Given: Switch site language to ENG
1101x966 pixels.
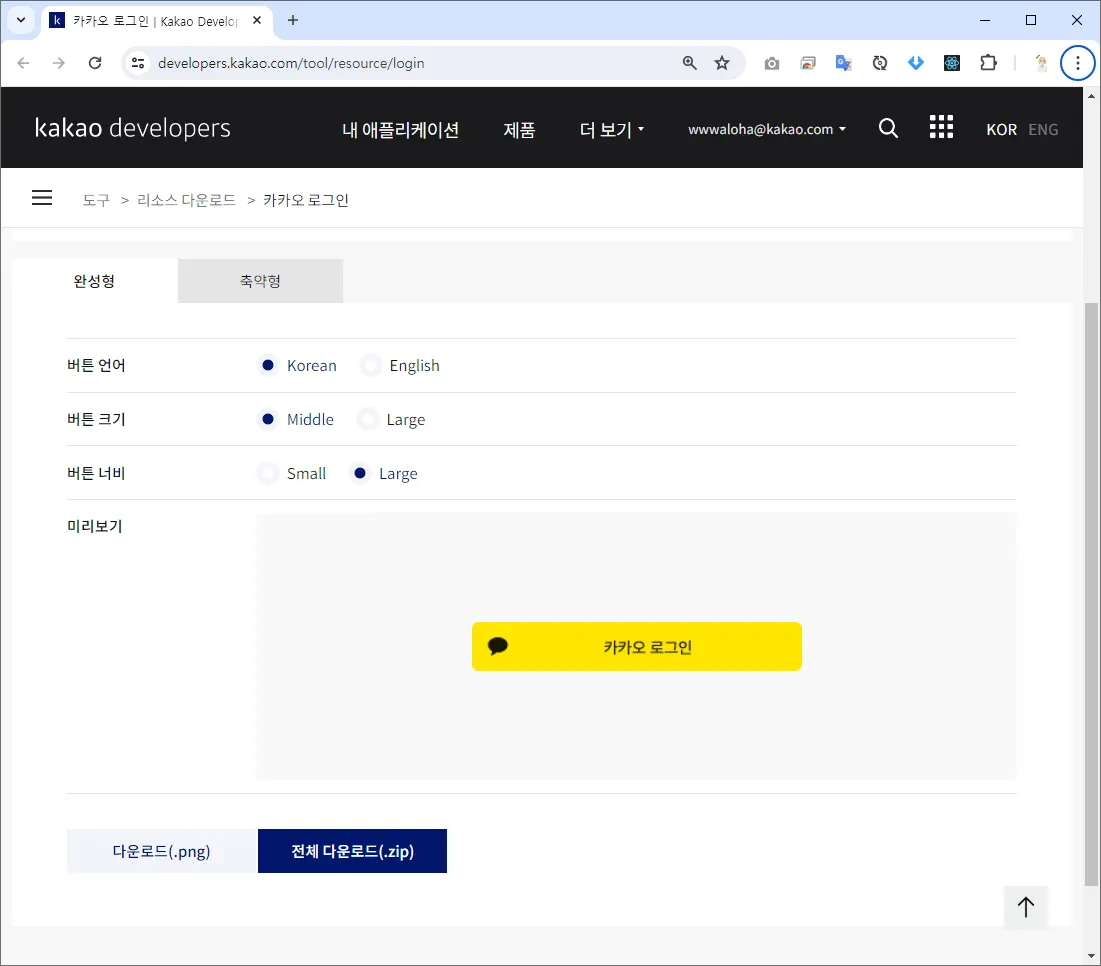Looking at the screenshot, I should (x=1043, y=130).
